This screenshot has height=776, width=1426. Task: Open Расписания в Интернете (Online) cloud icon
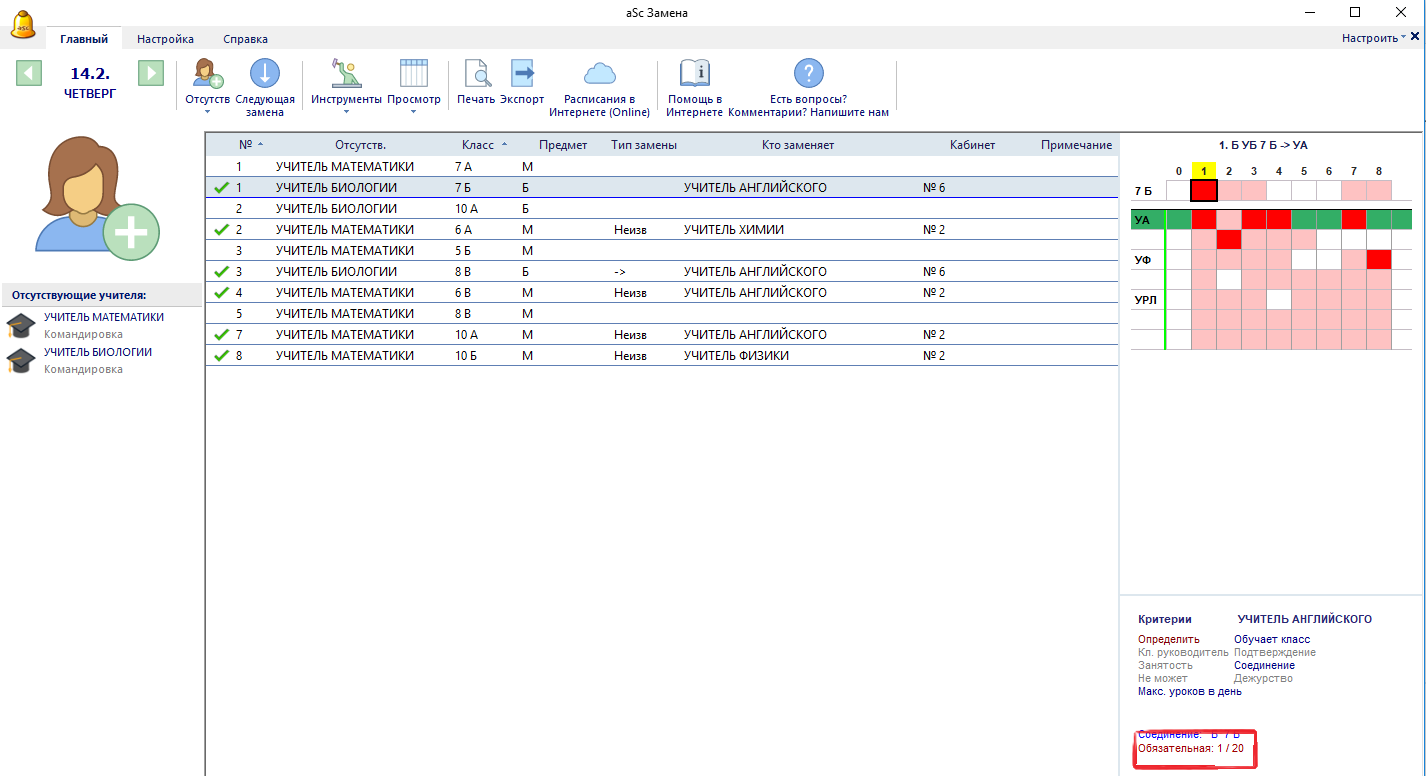[x=600, y=74]
